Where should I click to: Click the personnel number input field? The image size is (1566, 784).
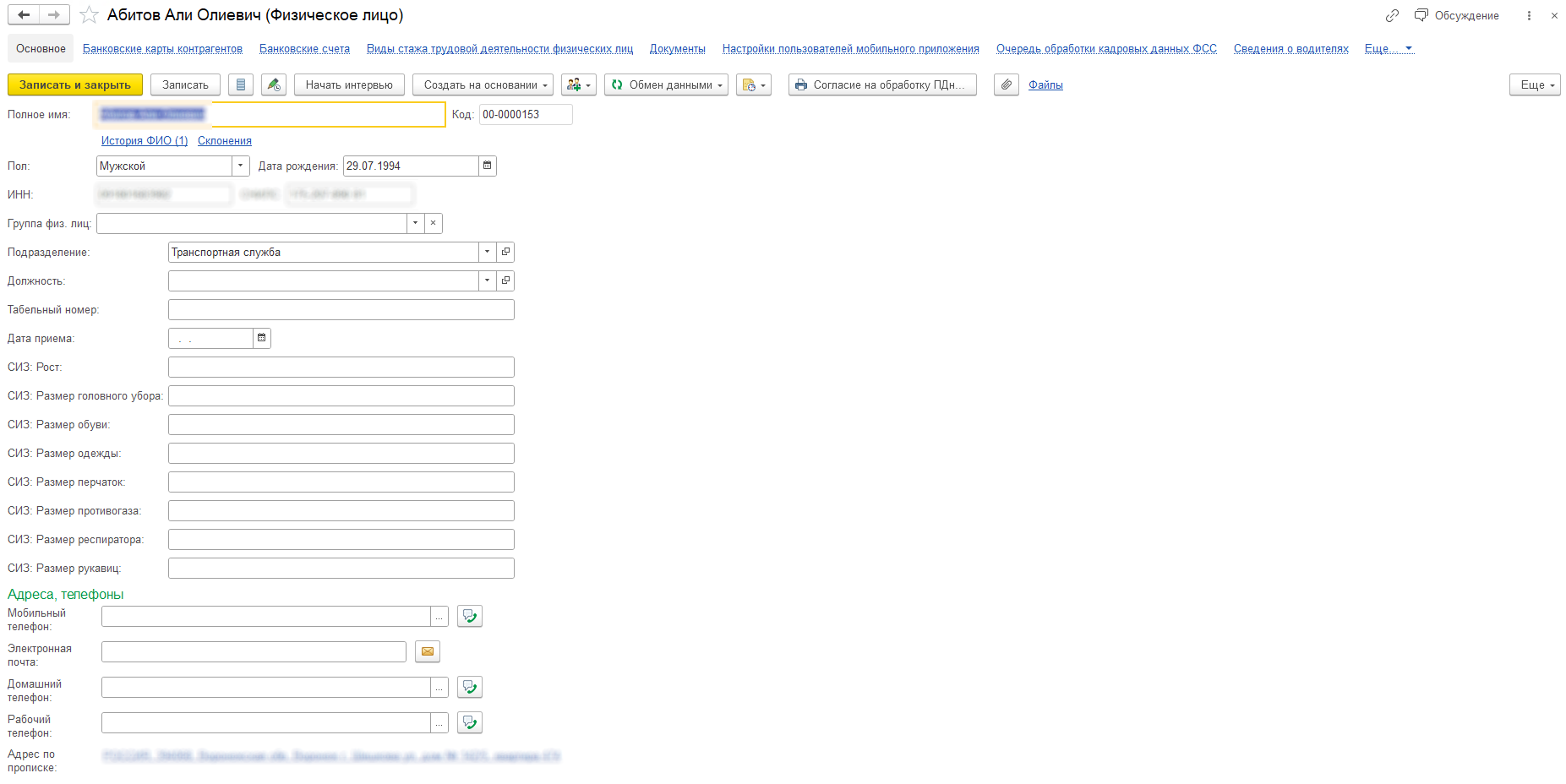341,309
